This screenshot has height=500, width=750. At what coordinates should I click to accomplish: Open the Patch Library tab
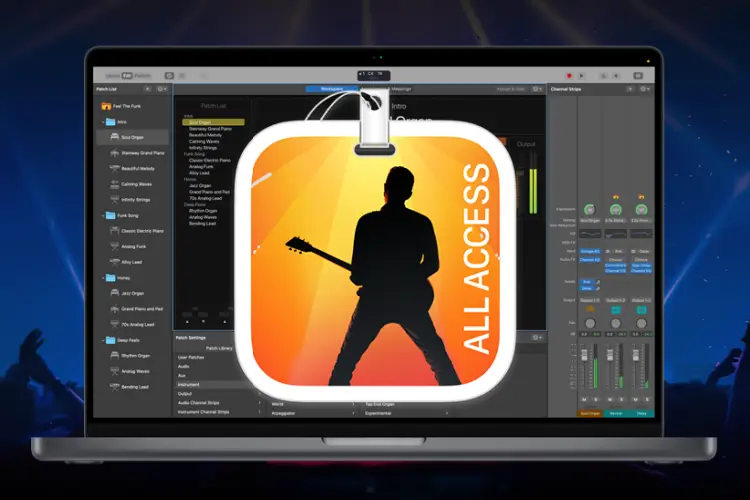219,348
